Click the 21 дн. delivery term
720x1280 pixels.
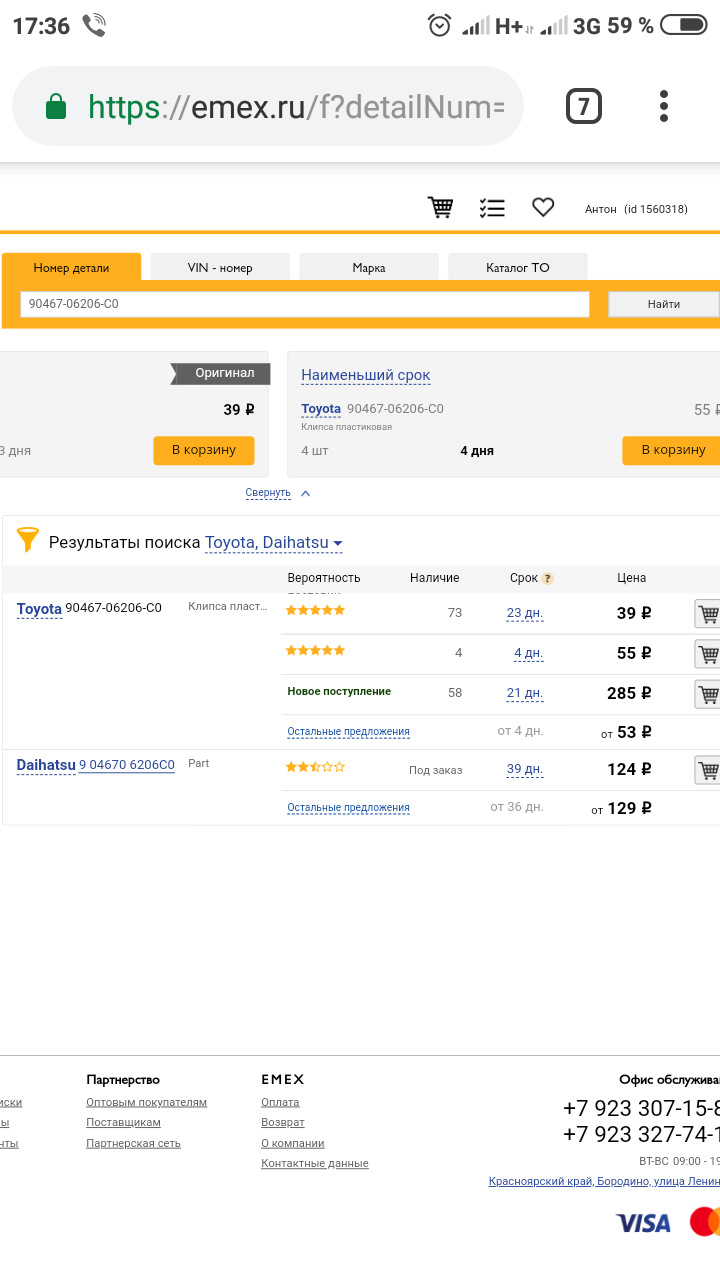(525, 693)
